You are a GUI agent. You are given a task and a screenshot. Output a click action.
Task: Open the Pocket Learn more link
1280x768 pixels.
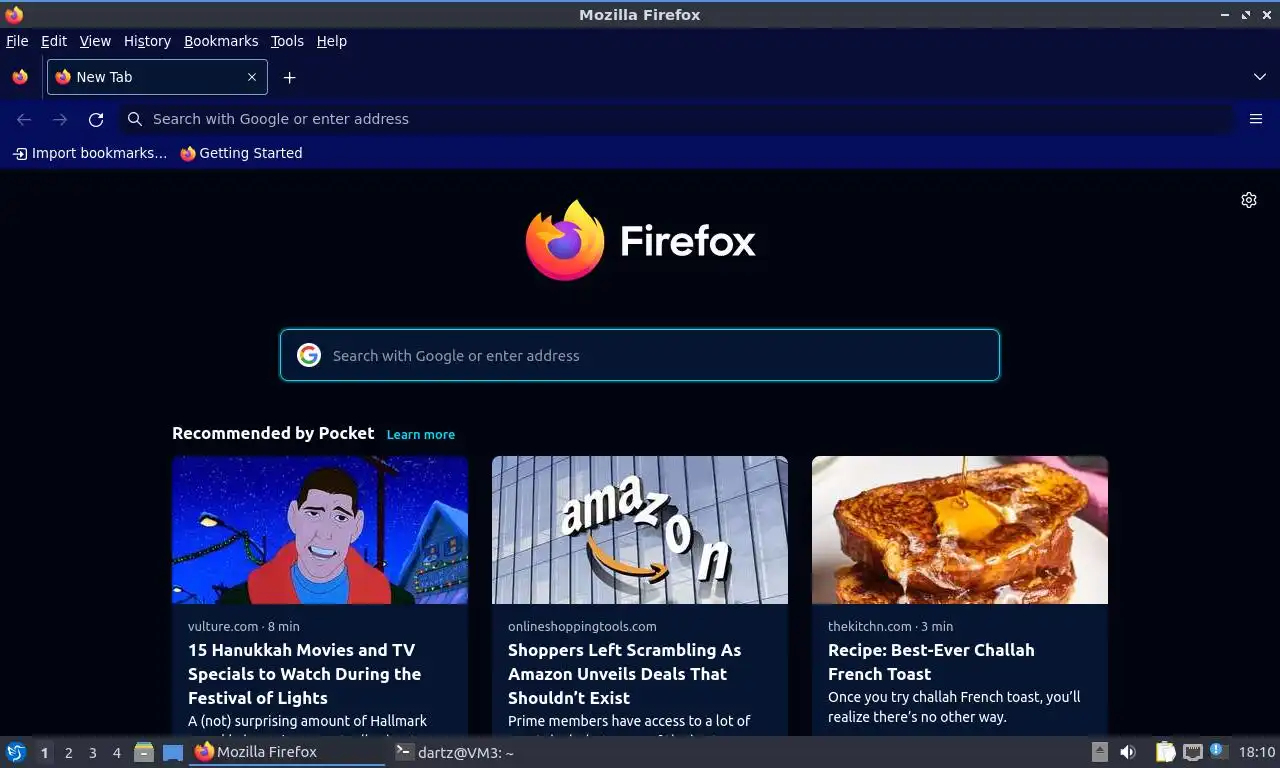pos(421,434)
